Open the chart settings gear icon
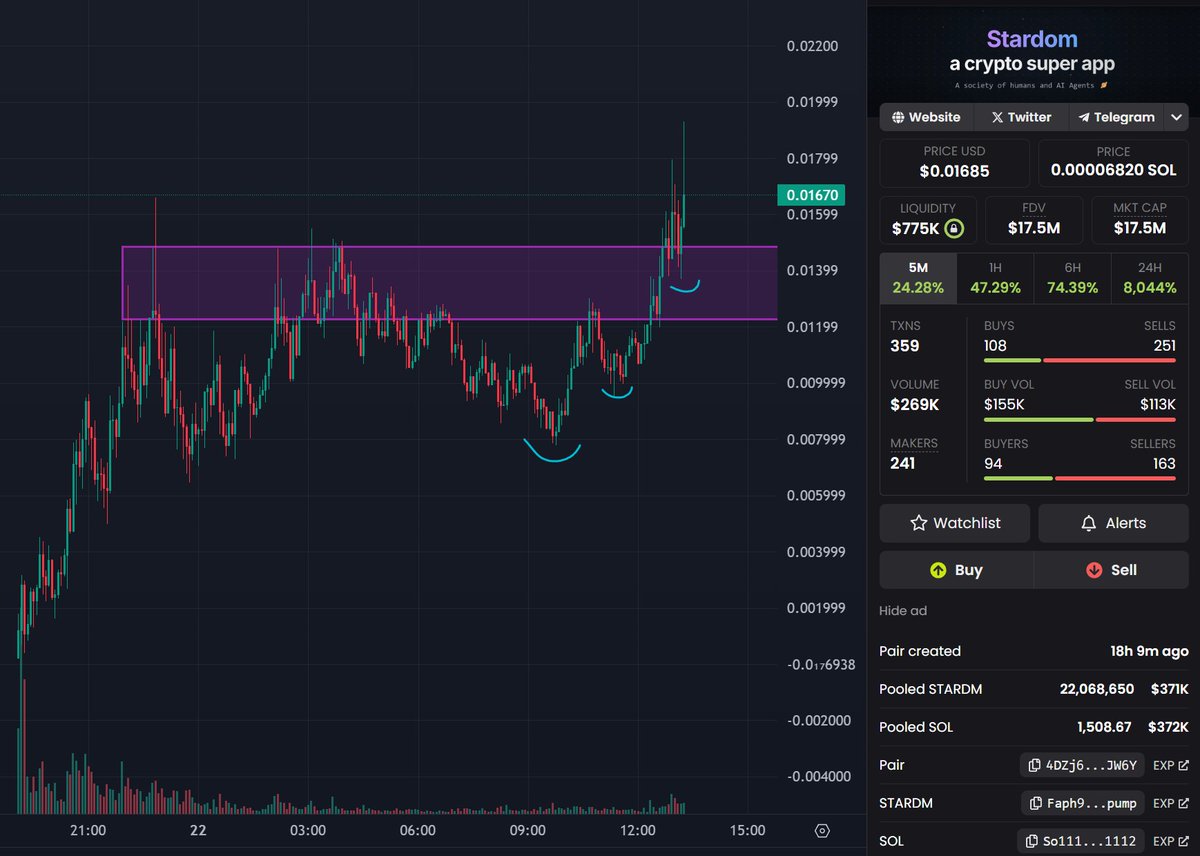Screen dimensions: 1200x856 tap(822, 831)
